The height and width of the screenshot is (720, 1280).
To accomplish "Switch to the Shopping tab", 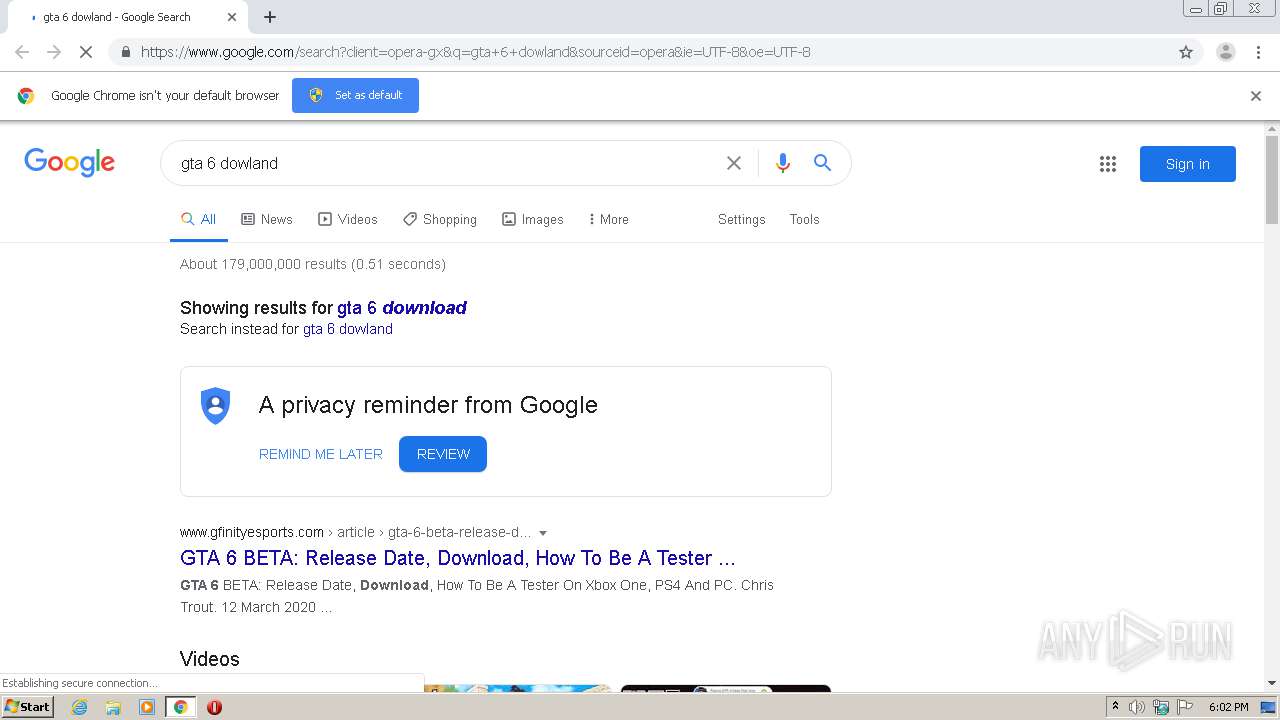I will click(440, 219).
